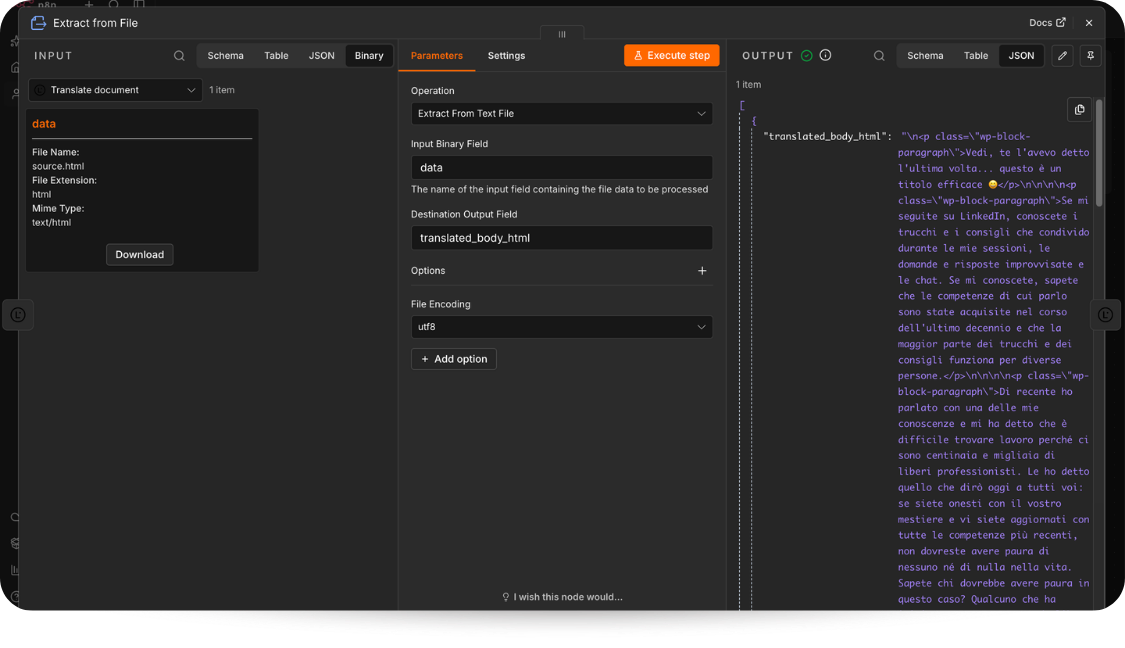Viewport: 1125px width, 648px height.
Task: Edit output with pencil icon
Action: pos(1063,55)
